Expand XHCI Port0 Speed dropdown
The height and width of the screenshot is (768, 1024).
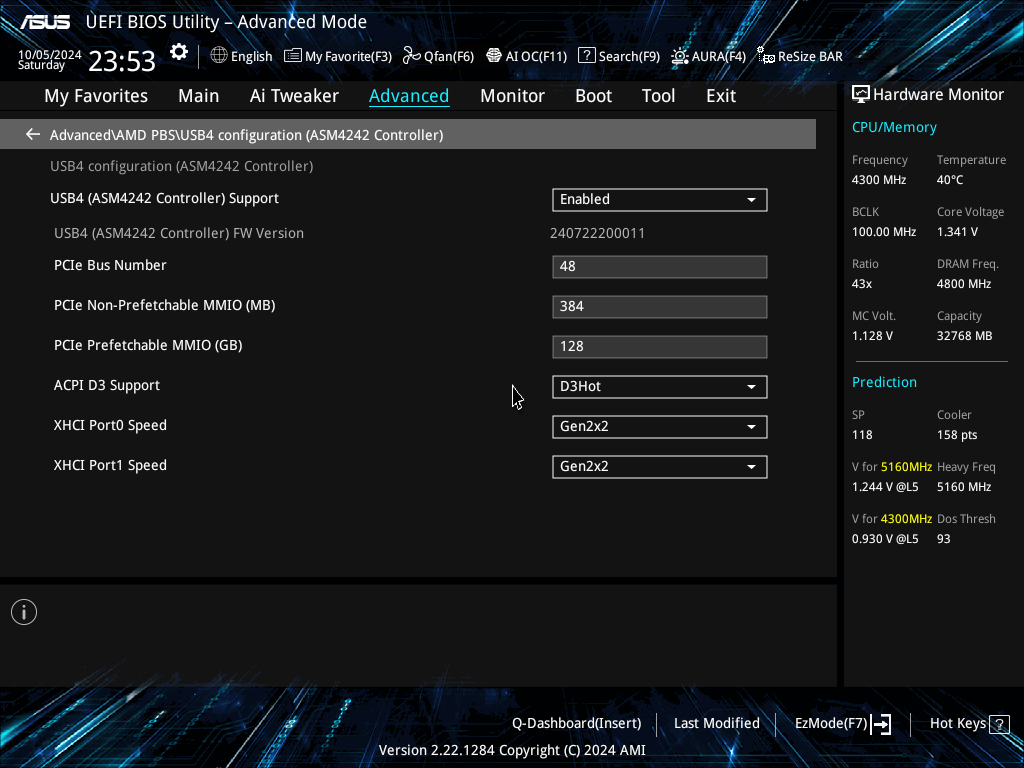click(660, 426)
